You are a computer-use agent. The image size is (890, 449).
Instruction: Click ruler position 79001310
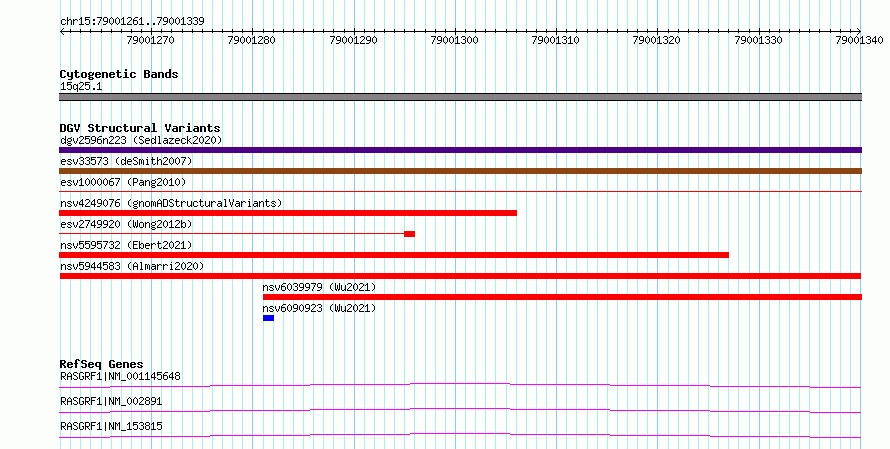click(555, 40)
